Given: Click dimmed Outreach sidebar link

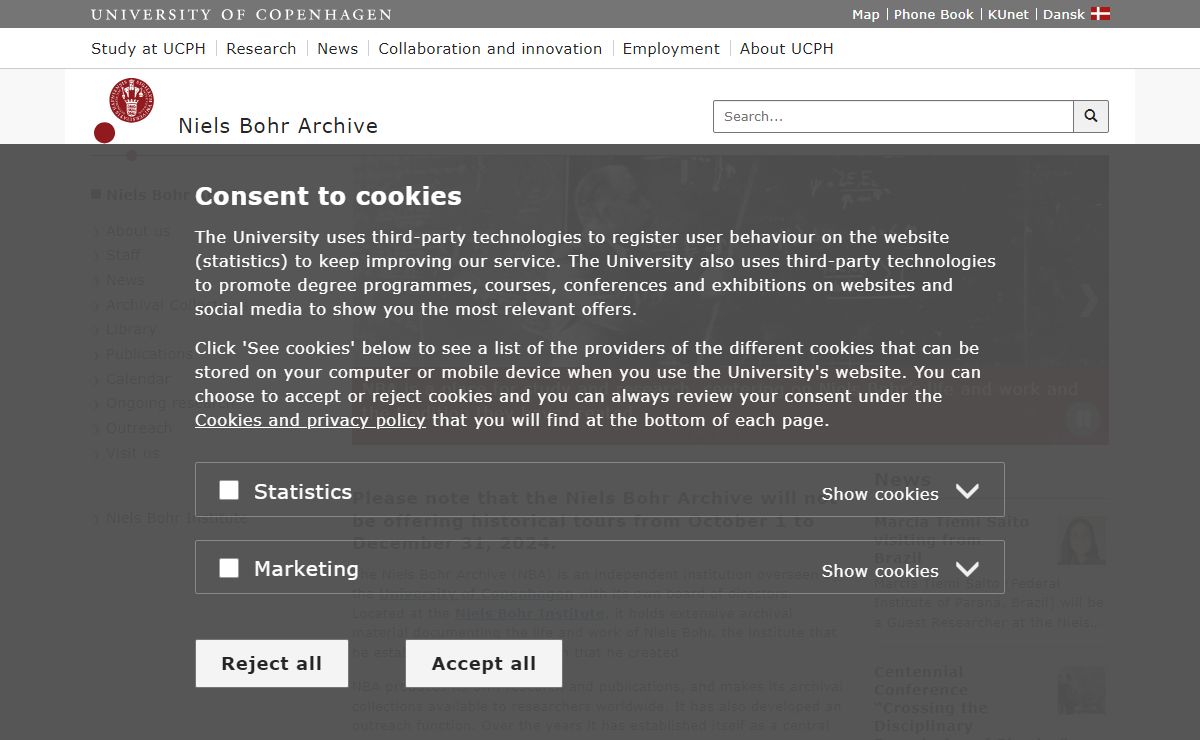Looking at the screenshot, I should 139,428.
